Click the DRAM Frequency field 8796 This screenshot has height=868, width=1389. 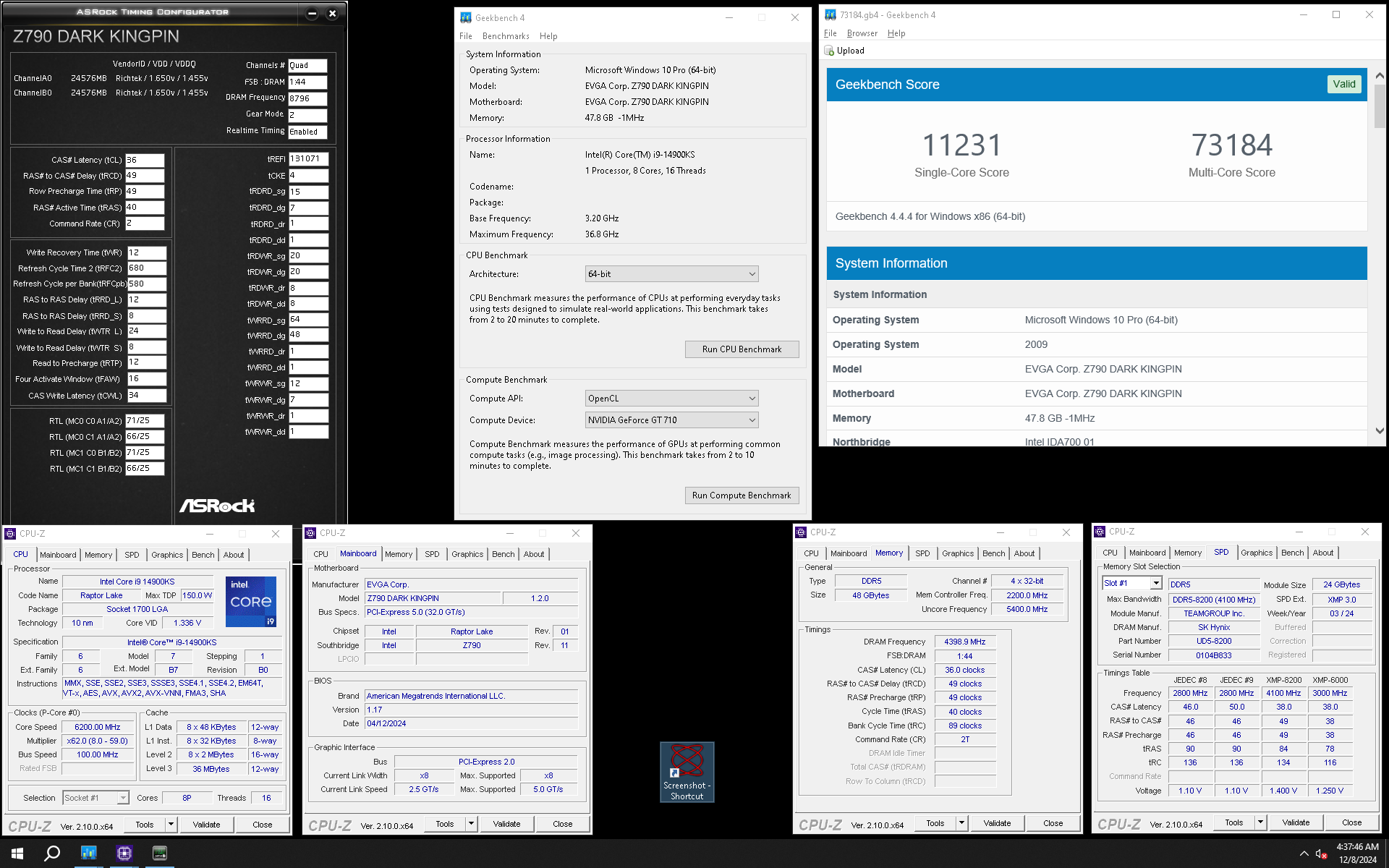point(307,98)
